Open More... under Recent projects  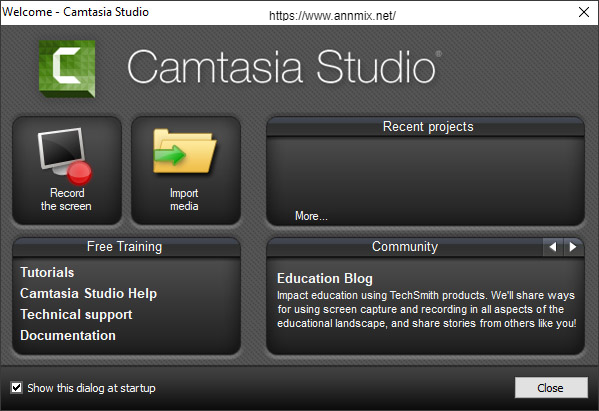click(311, 216)
